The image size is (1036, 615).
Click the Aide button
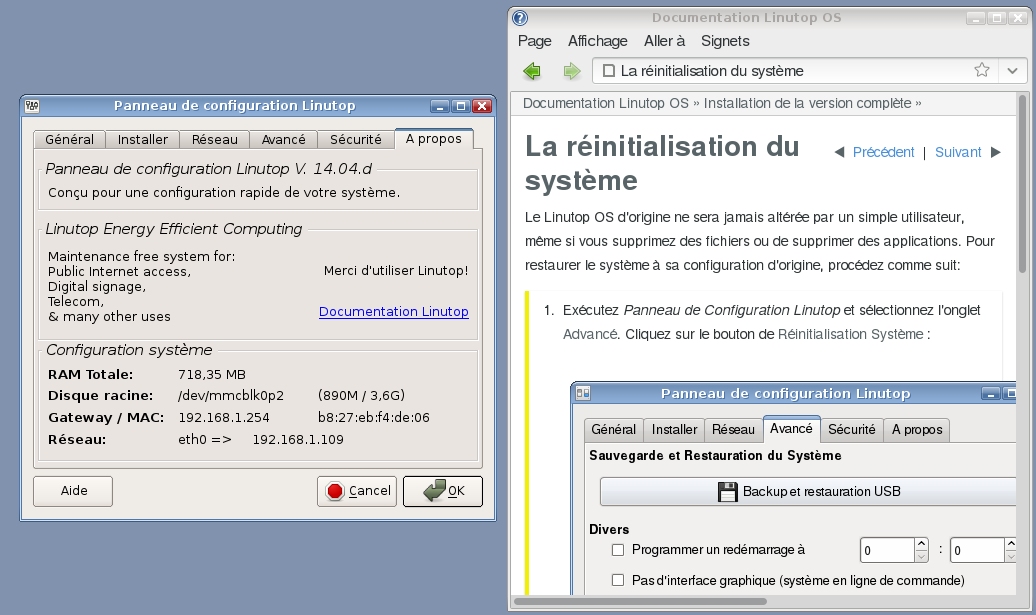[x=73, y=491]
